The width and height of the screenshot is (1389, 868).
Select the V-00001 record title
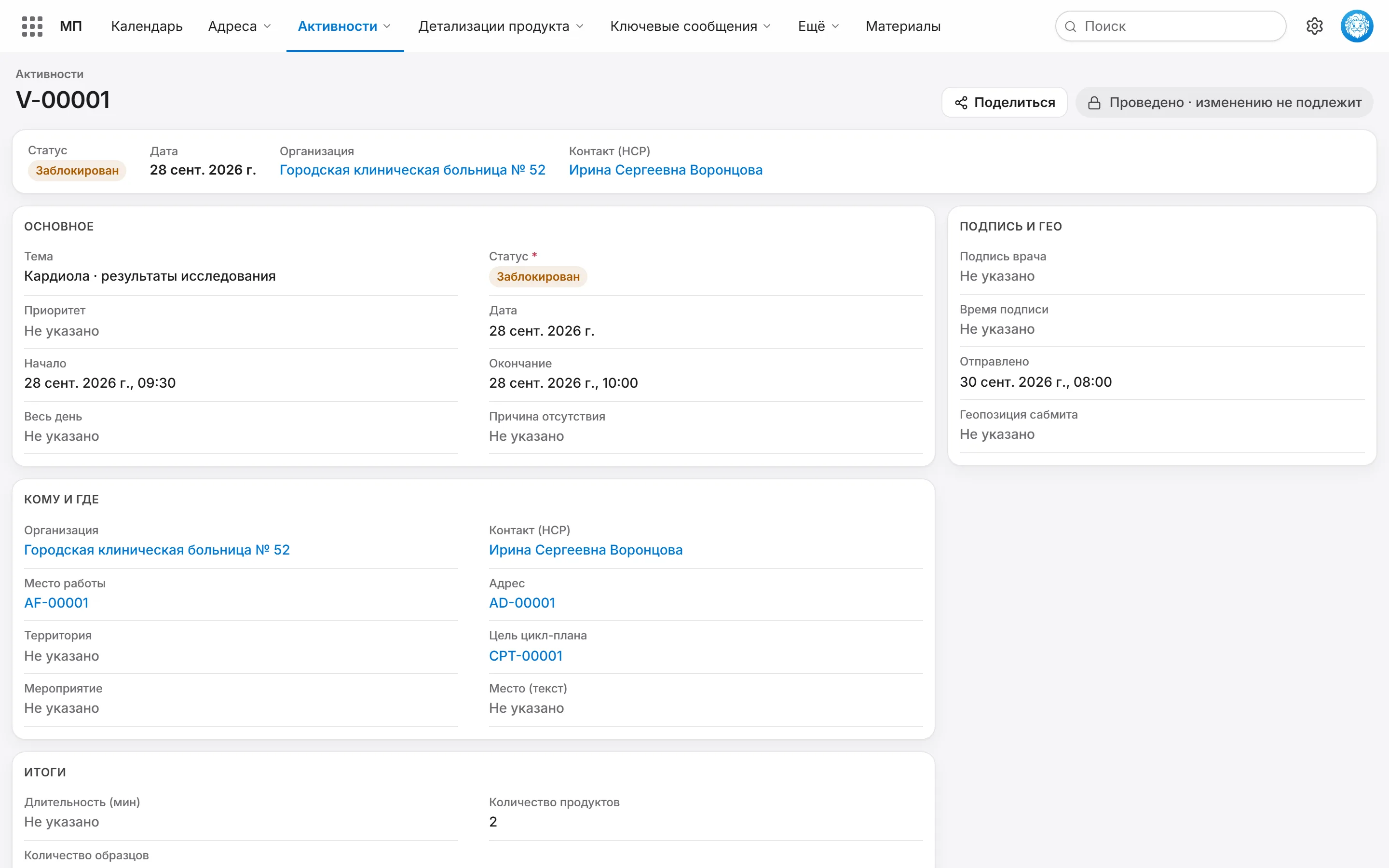coord(63,100)
